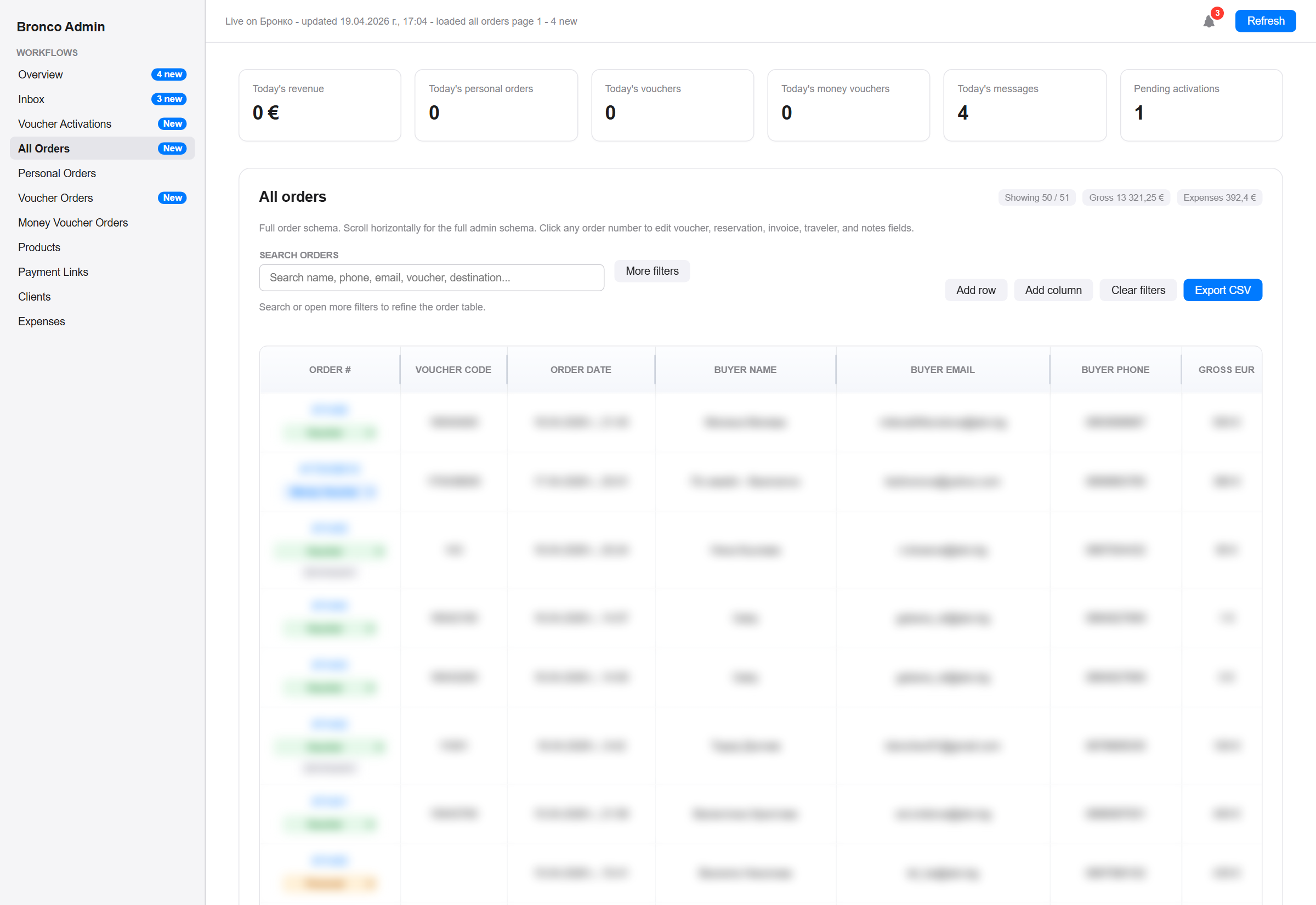Select Personal Orders in sidebar
Viewport: 1316px width, 905px height.
pos(56,173)
